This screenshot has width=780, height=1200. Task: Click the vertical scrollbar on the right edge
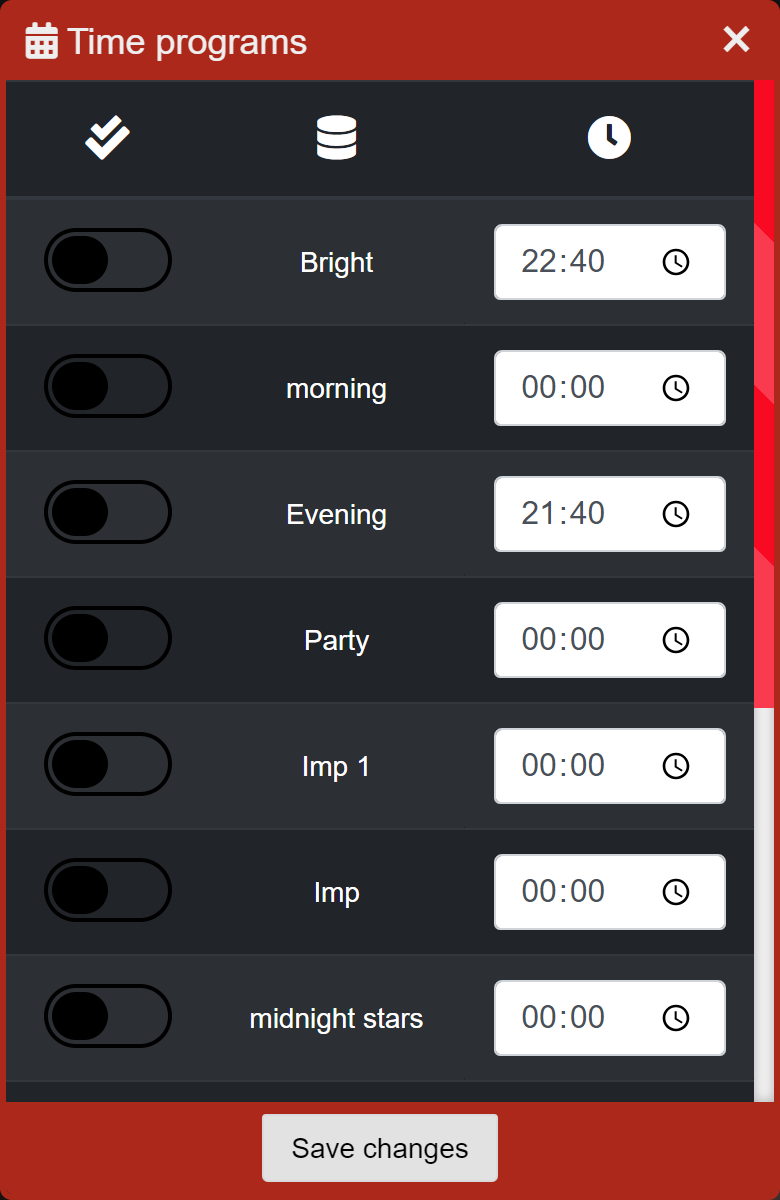coord(764,400)
